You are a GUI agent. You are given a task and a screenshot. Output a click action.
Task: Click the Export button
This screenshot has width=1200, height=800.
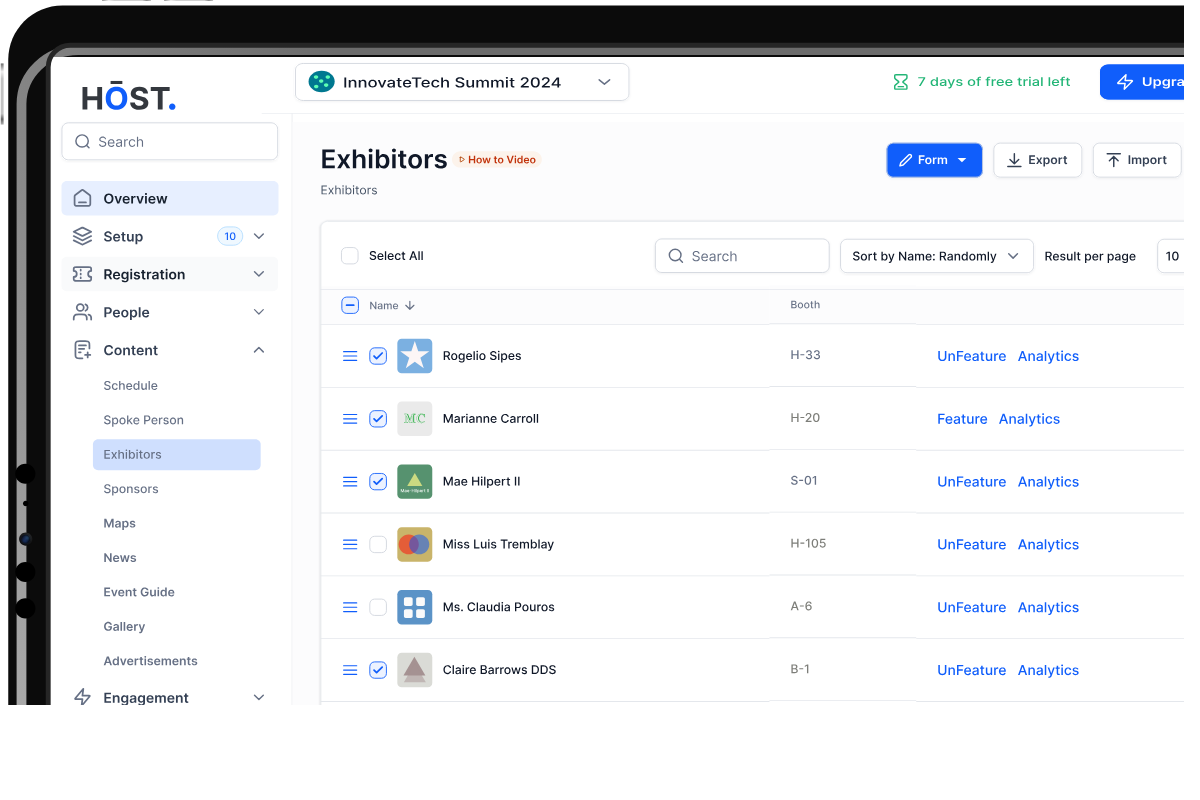pos(1037,160)
